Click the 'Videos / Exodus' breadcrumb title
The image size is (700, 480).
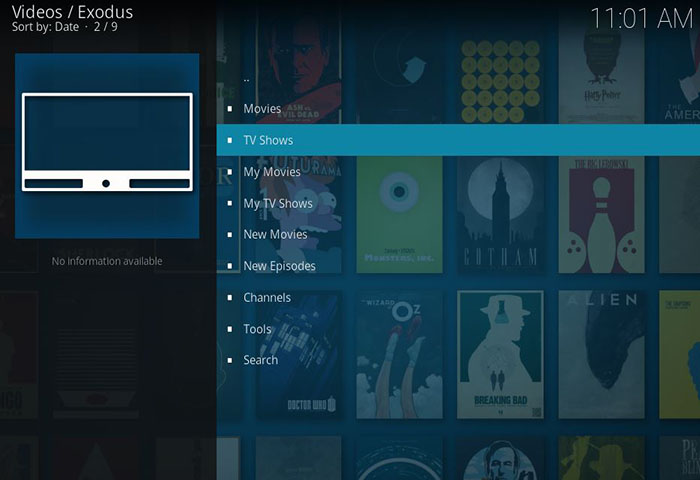click(72, 12)
